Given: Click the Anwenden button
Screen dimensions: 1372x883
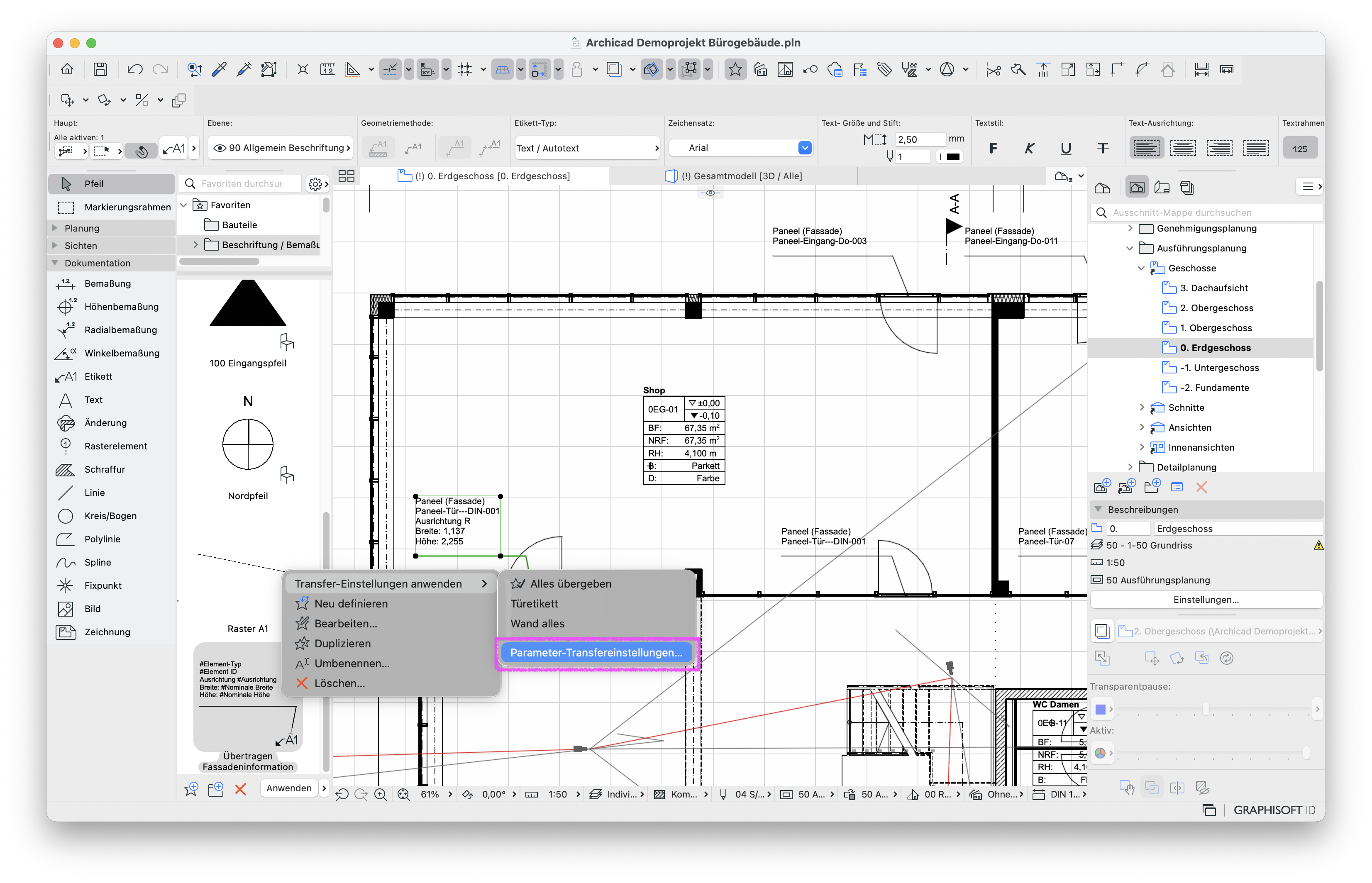Looking at the screenshot, I should pyautogui.click(x=289, y=788).
